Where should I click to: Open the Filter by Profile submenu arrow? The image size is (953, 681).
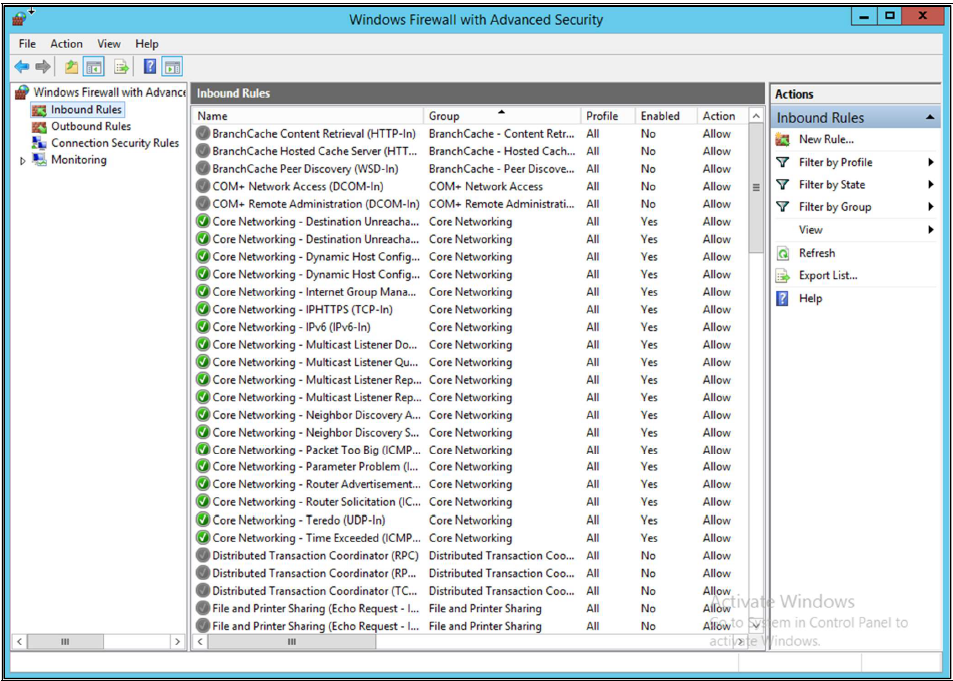931,162
